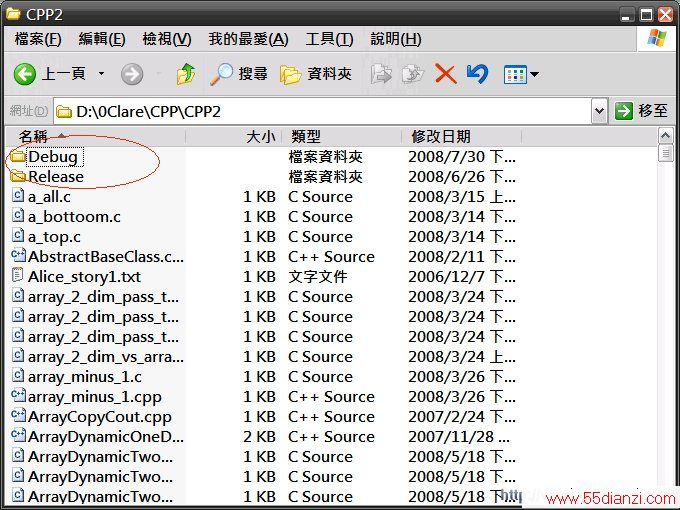Click the grey Forward arrow icon
The width and height of the screenshot is (680, 510).
[x=132, y=74]
